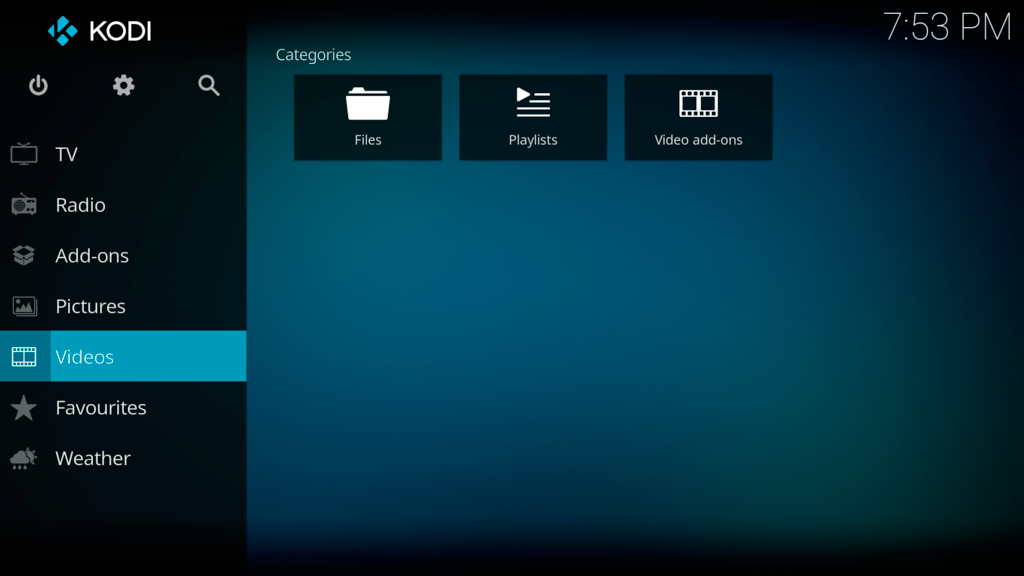The width and height of the screenshot is (1024, 576).
Task: Select Radio in the main menu
Action: tap(80, 205)
